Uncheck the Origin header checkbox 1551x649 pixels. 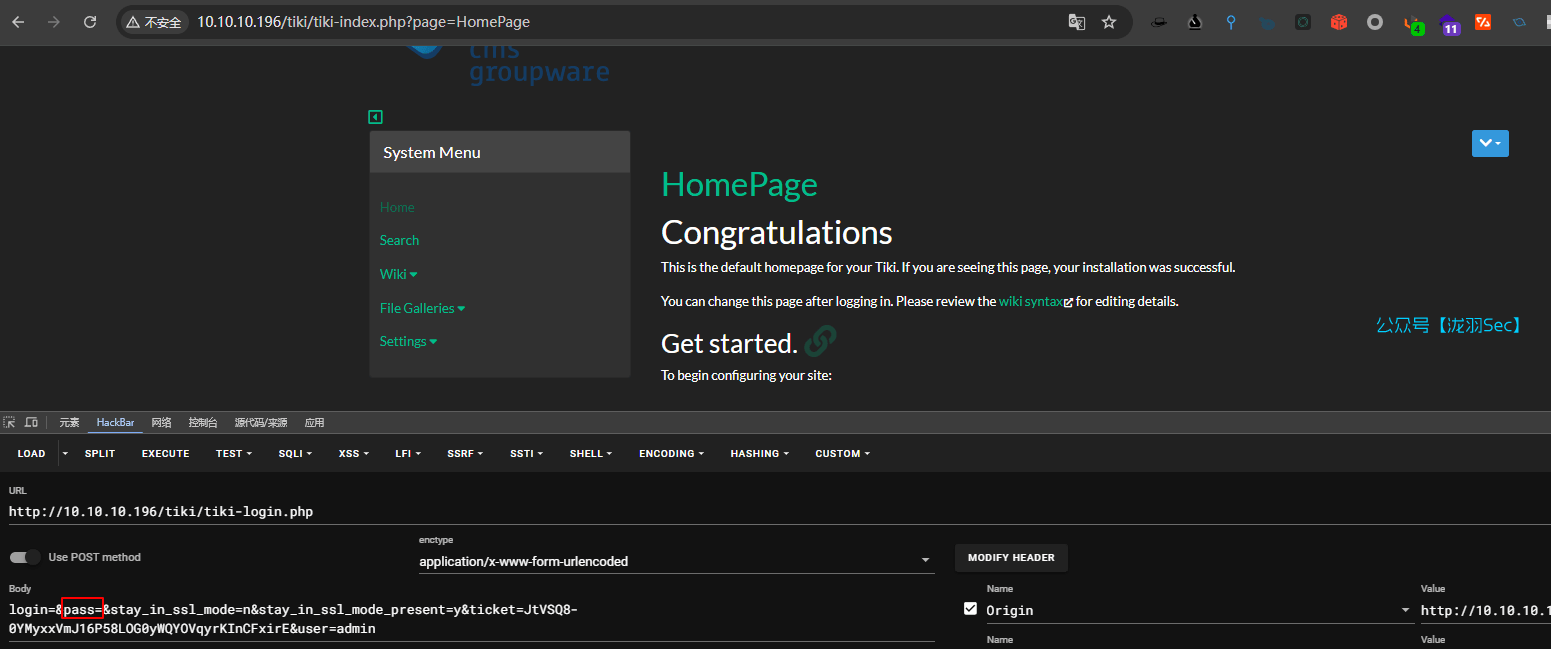coord(969,608)
